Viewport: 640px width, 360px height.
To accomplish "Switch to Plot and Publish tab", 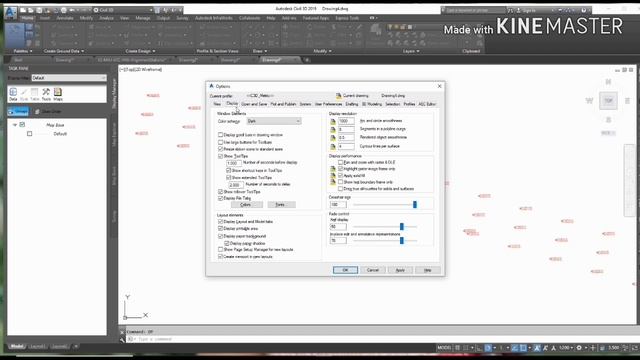I will 283,104.
